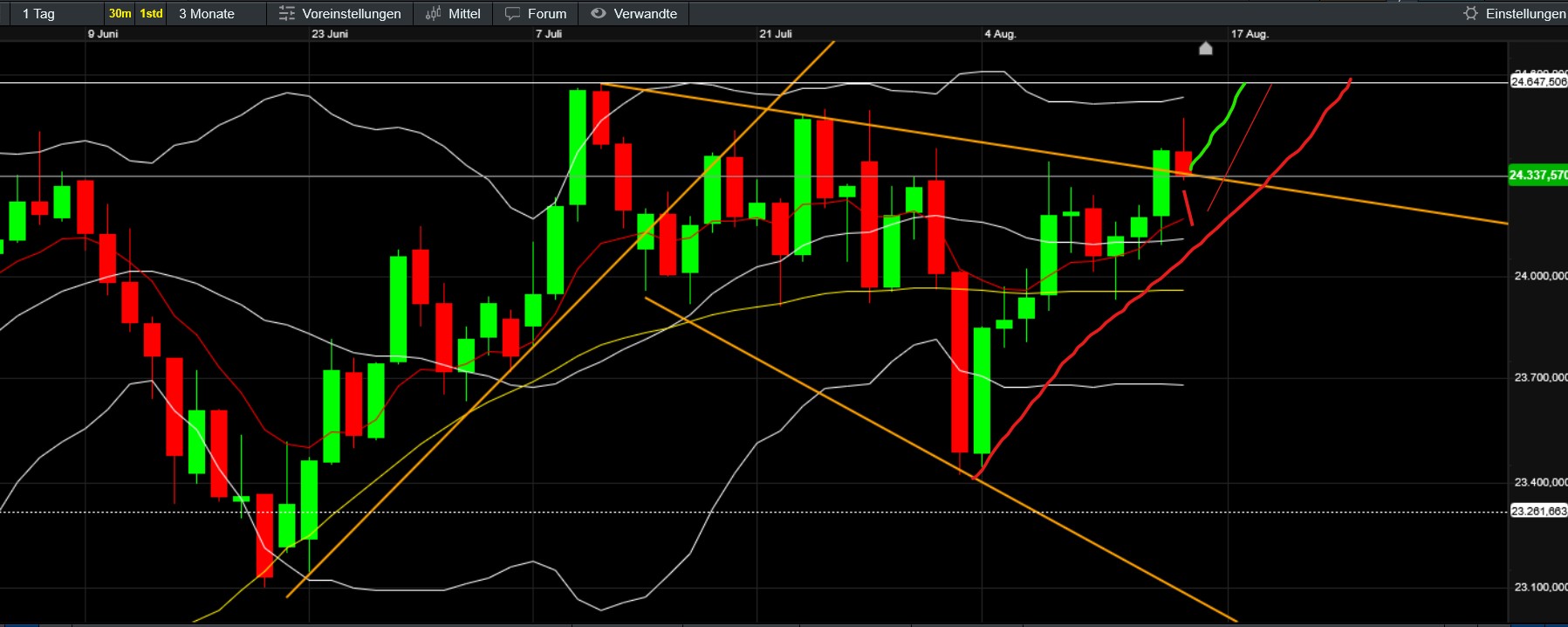Switch to the 1std interval
Viewport: 1568px width, 627px height.
151,13
